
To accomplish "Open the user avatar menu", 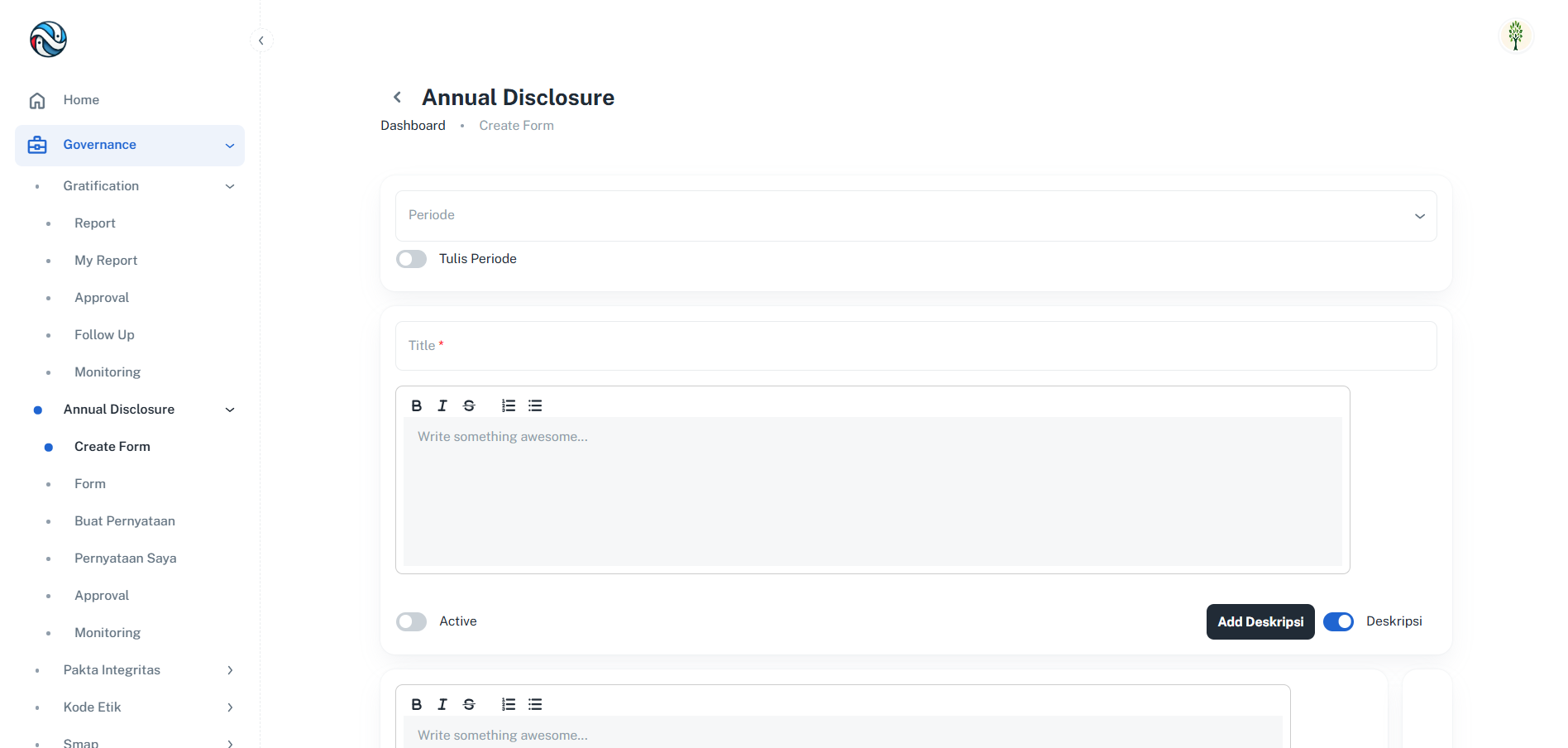I will [1515, 36].
